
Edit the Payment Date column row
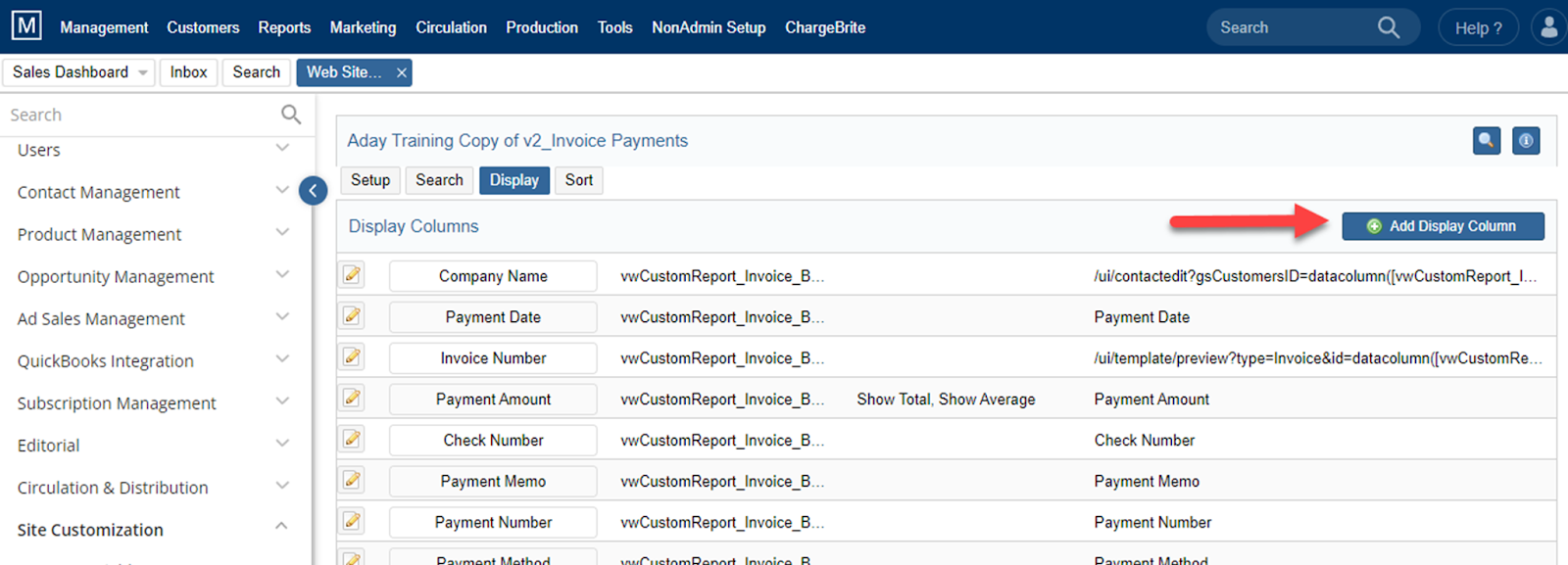(353, 316)
